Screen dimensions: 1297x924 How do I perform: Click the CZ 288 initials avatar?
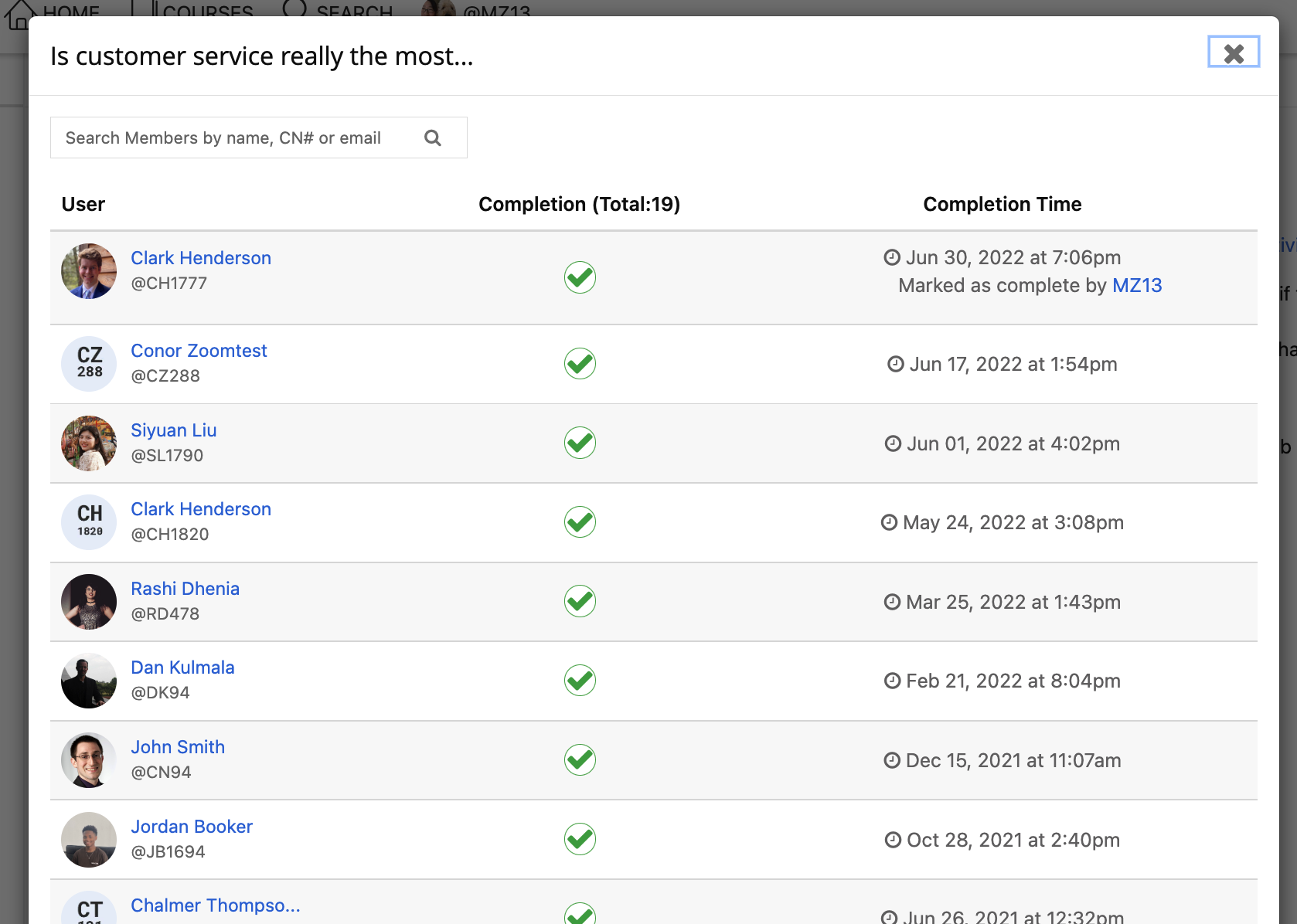(x=89, y=364)
